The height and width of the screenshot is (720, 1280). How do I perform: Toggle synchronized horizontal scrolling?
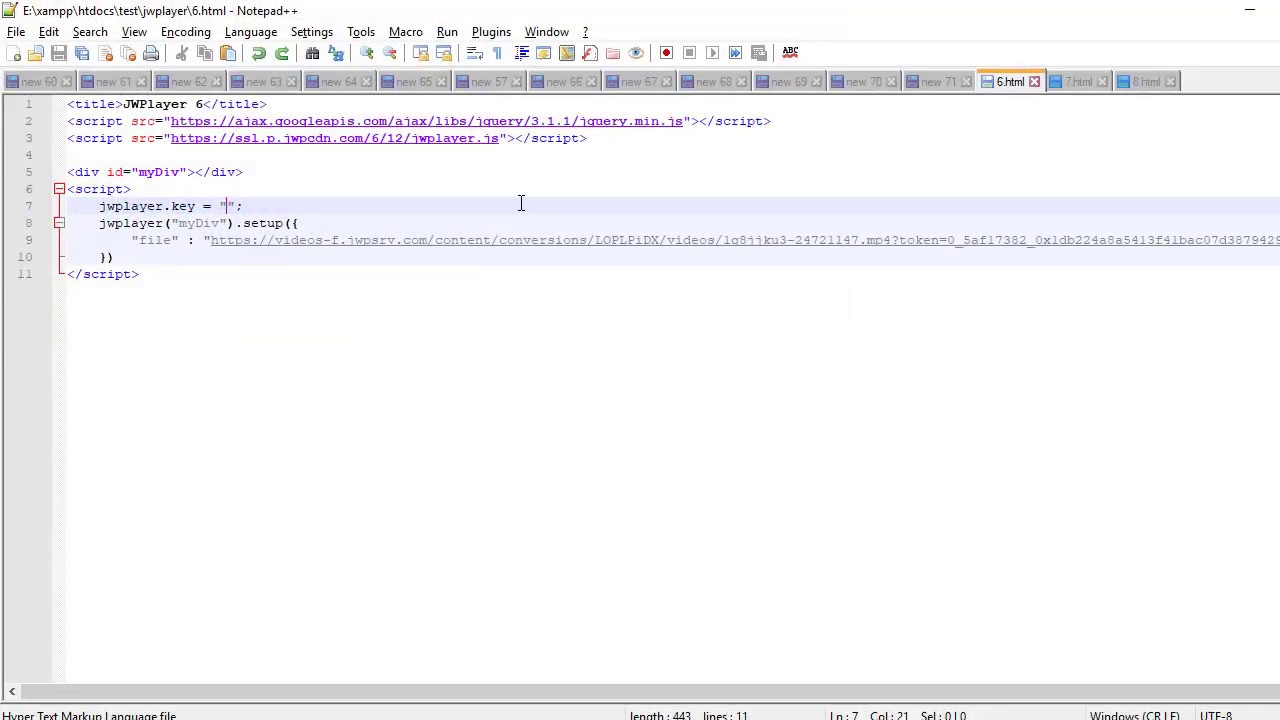point(444,53)
